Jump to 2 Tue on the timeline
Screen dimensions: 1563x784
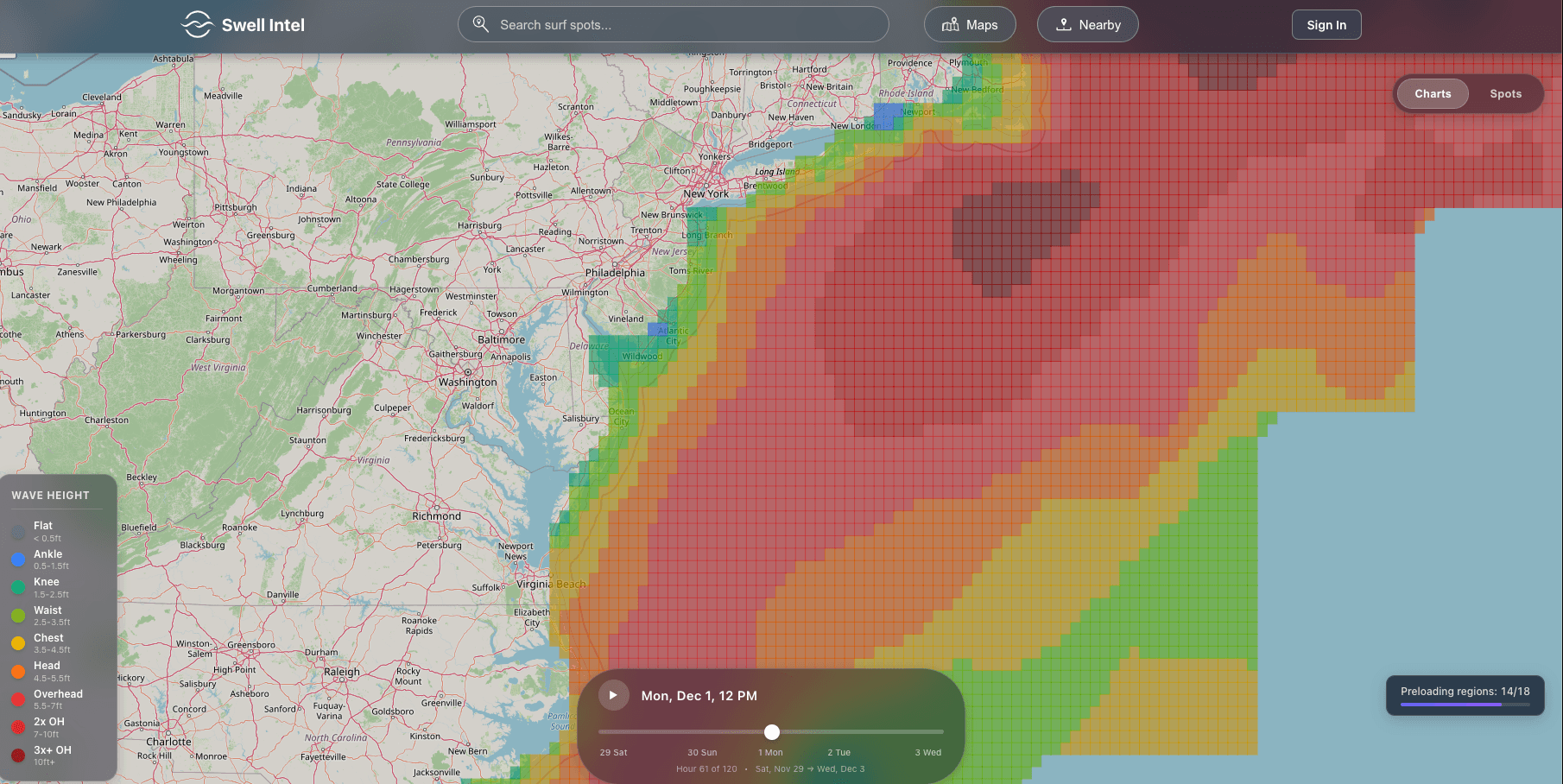[x=838, y=752]
